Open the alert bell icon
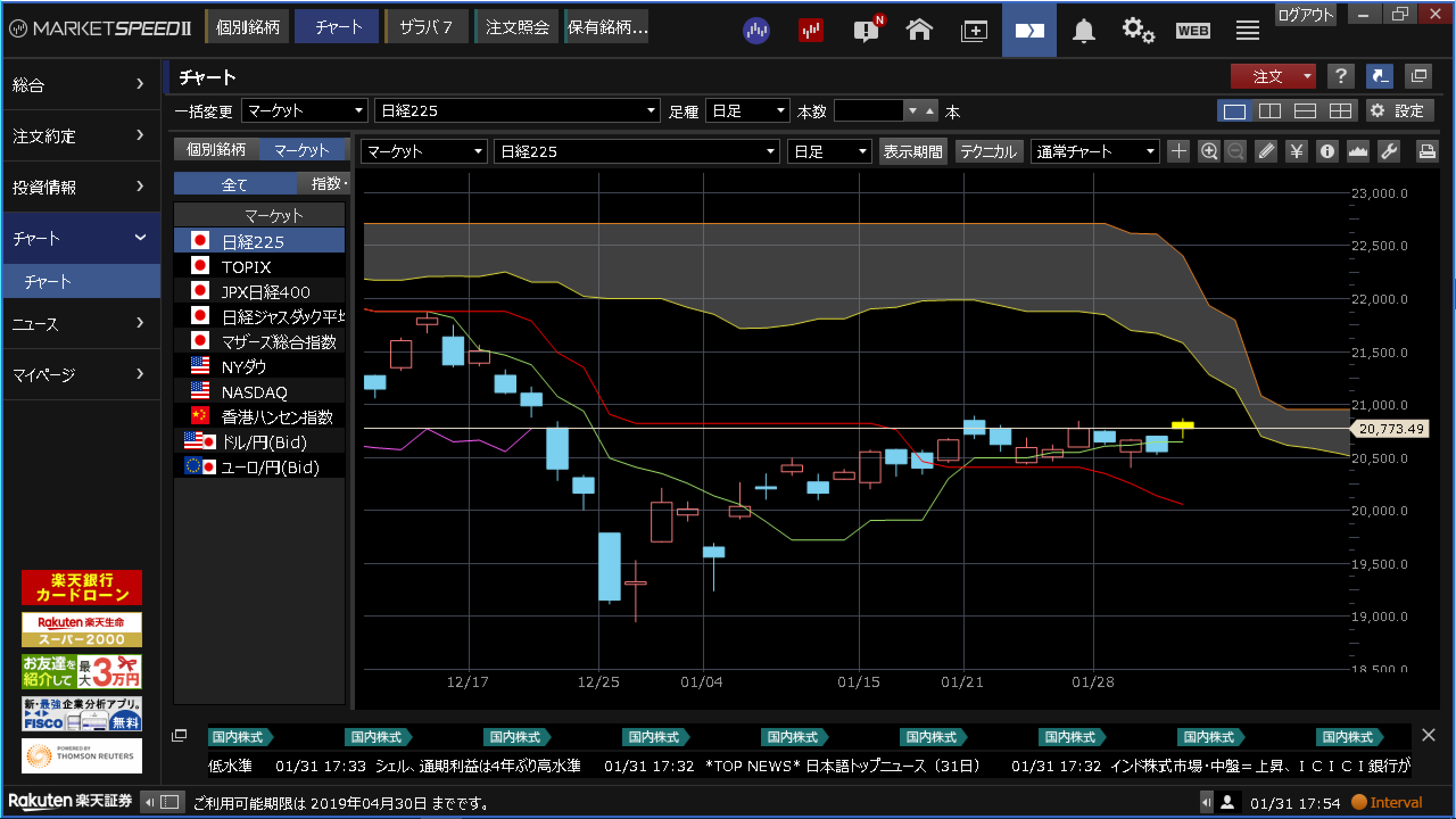The width and height of the screenshot is (1456, 819). click(x=1083, y=30)
